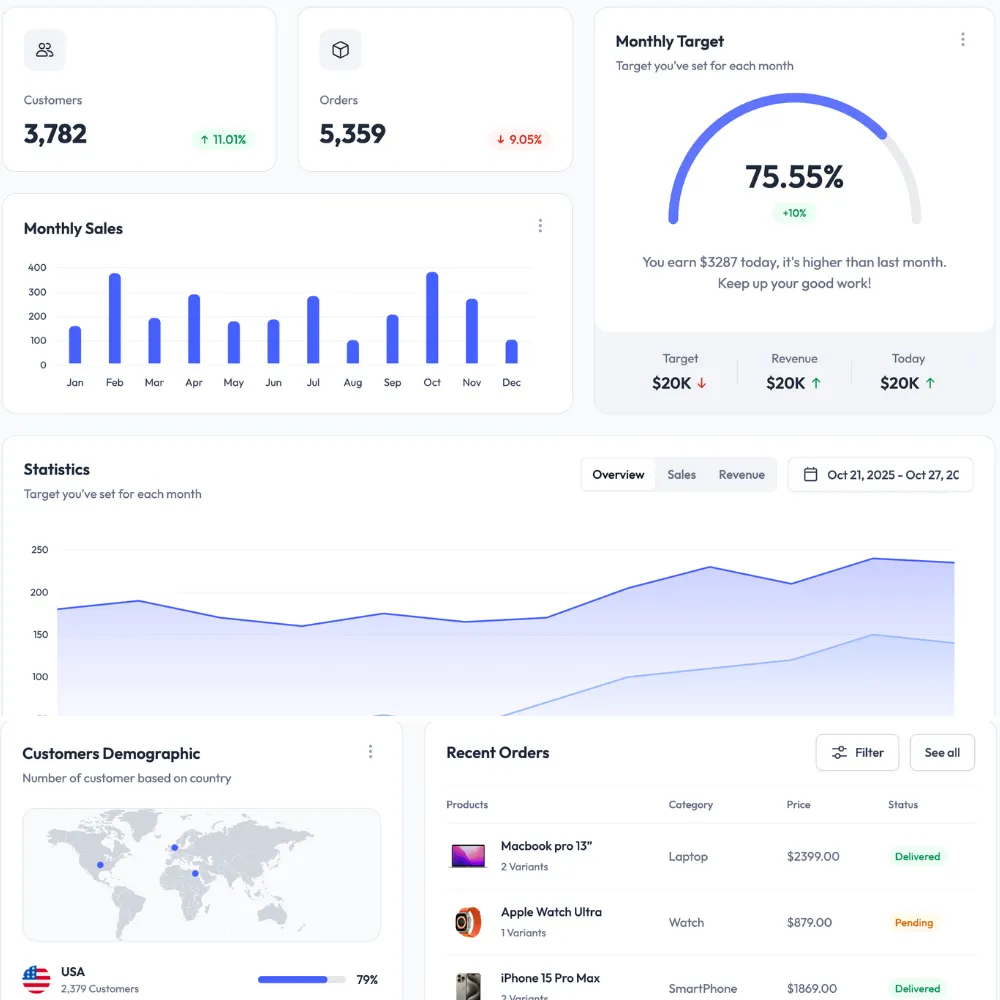1000x1000 pixels.
Task: Click the red down arrow beside Target
Action: point(702,383)
